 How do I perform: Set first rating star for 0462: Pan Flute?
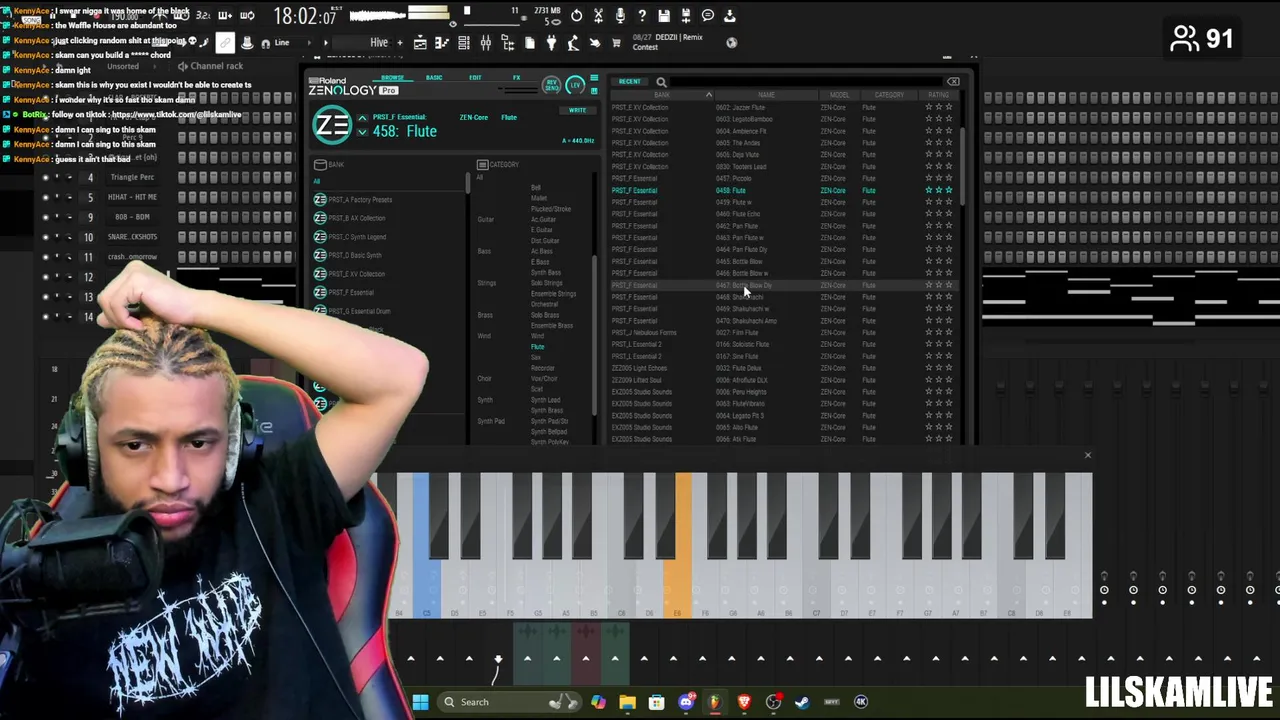click(x=929, y=226)
